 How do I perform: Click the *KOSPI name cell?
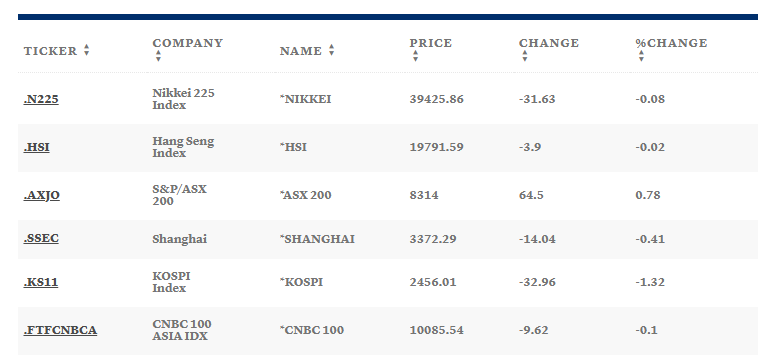pyautogui.click(x=301, y=282)
